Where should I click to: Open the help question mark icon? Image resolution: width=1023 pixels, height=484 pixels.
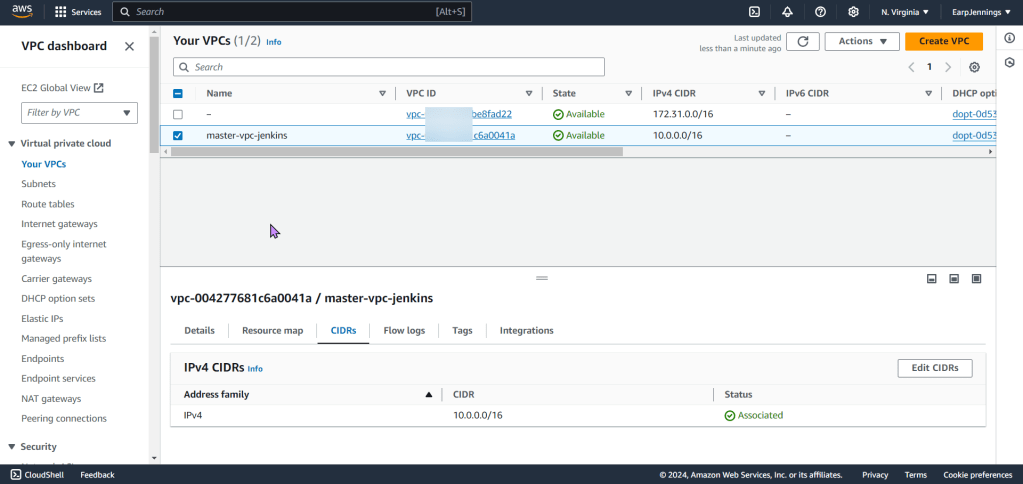tap(820, 12)
